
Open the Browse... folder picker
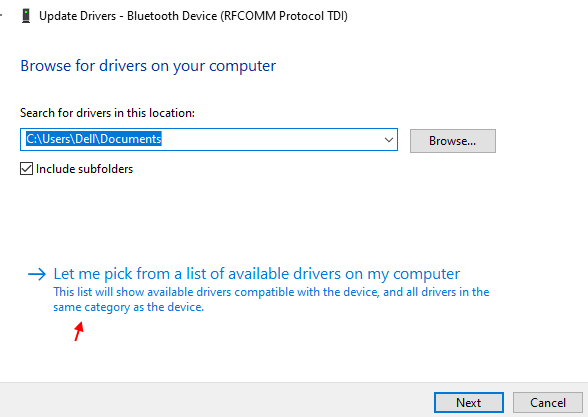point(453,141)
